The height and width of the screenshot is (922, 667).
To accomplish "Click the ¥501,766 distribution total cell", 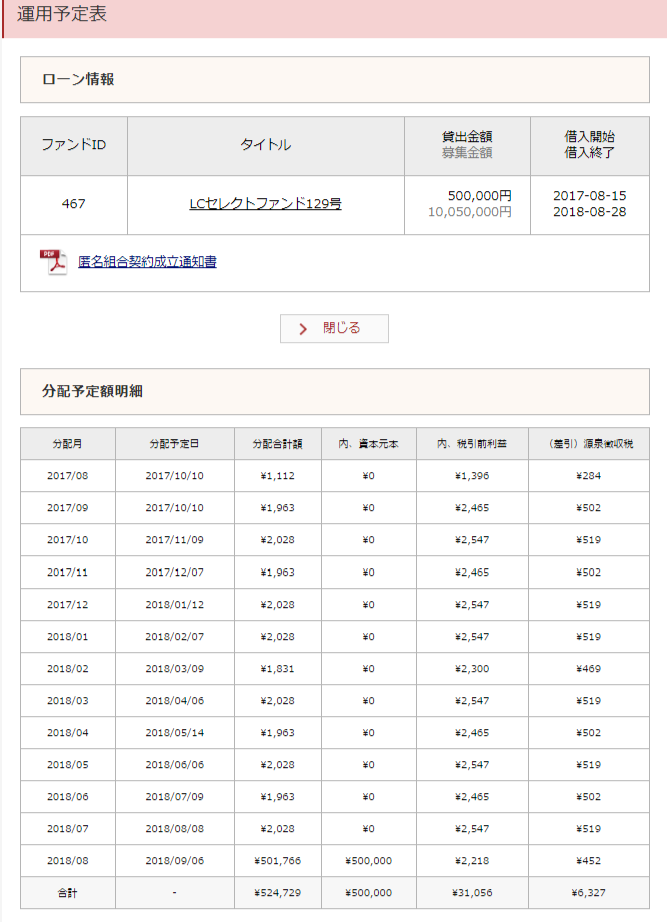I will (278, 860).
